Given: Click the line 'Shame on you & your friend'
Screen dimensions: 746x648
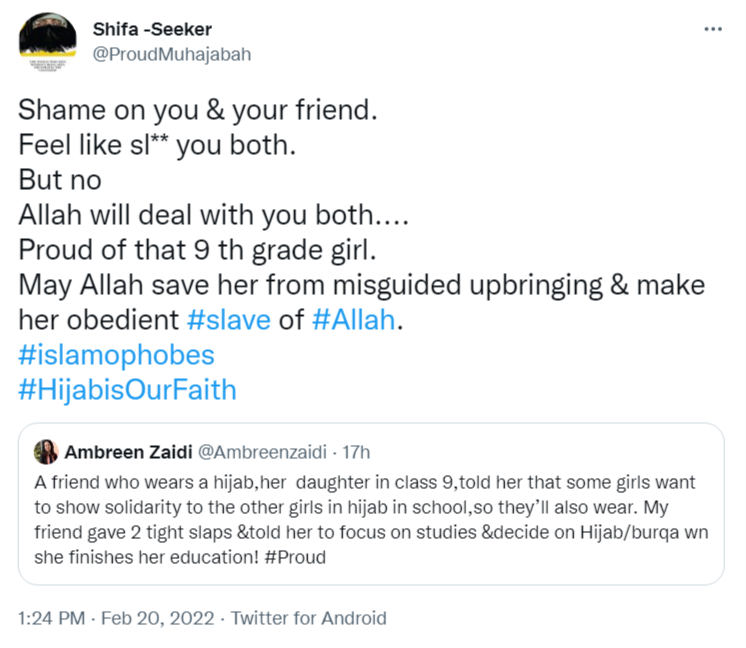Looking at the screenshot, I should pyautogui.click(x=197, y=112).
